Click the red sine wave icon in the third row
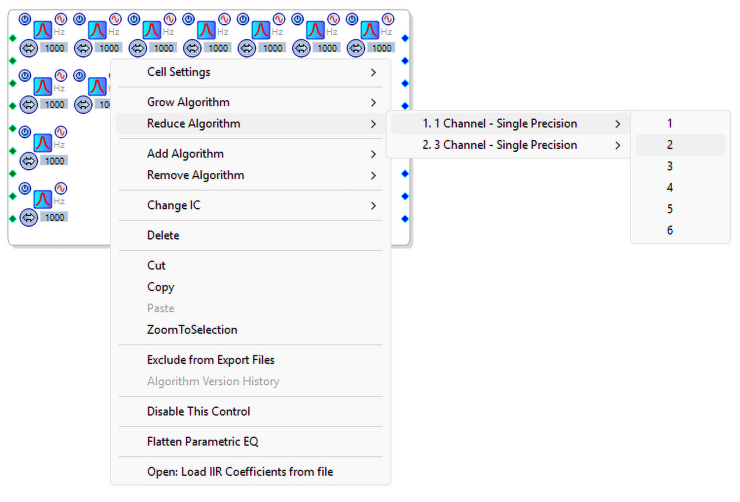Screen dimensions: 740x502 click(60, 132)
